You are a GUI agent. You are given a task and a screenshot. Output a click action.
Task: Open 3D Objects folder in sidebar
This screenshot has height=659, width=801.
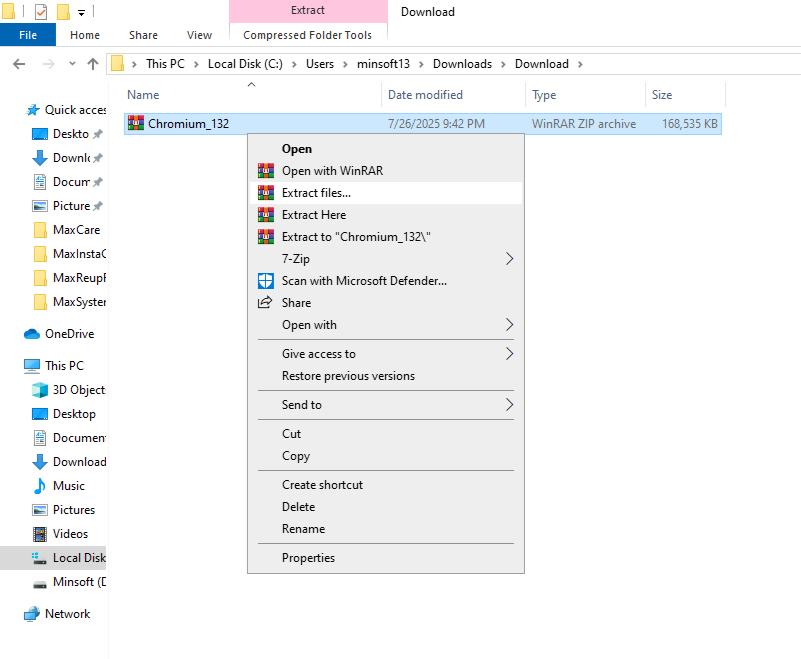[69, 390]
